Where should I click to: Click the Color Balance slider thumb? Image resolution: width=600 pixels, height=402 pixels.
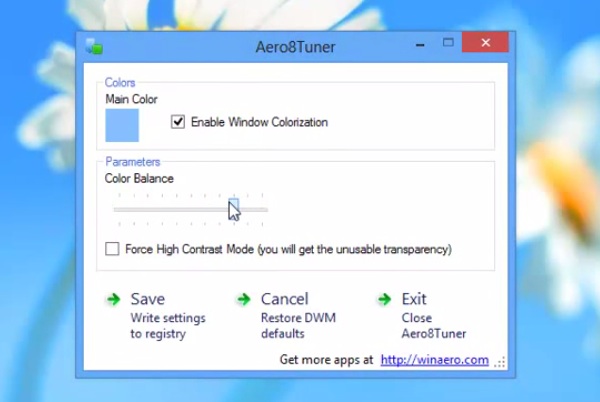pos(234,207)
